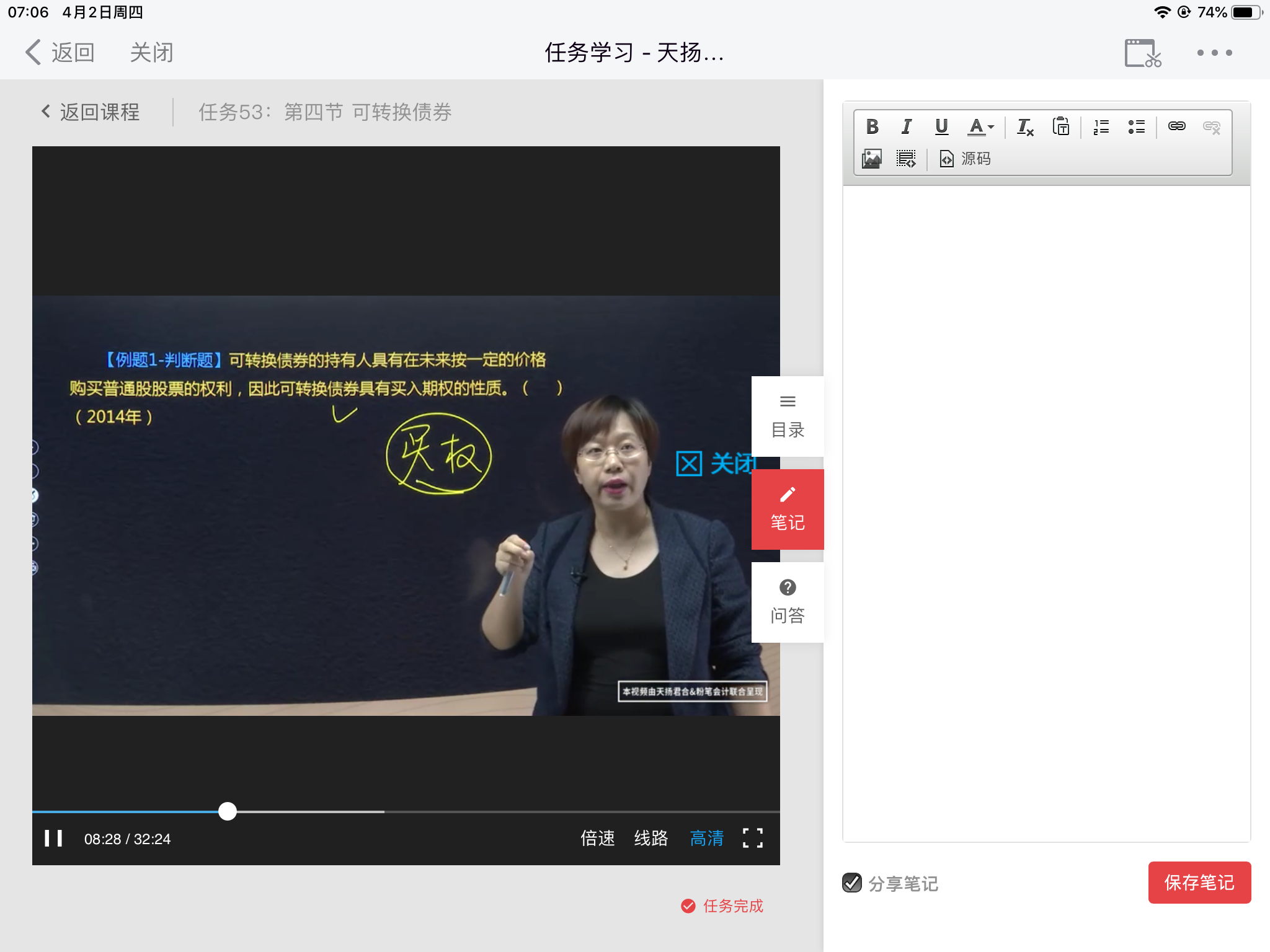
Task: Click the 保存笔记 button
Action: pos(1199,882)
